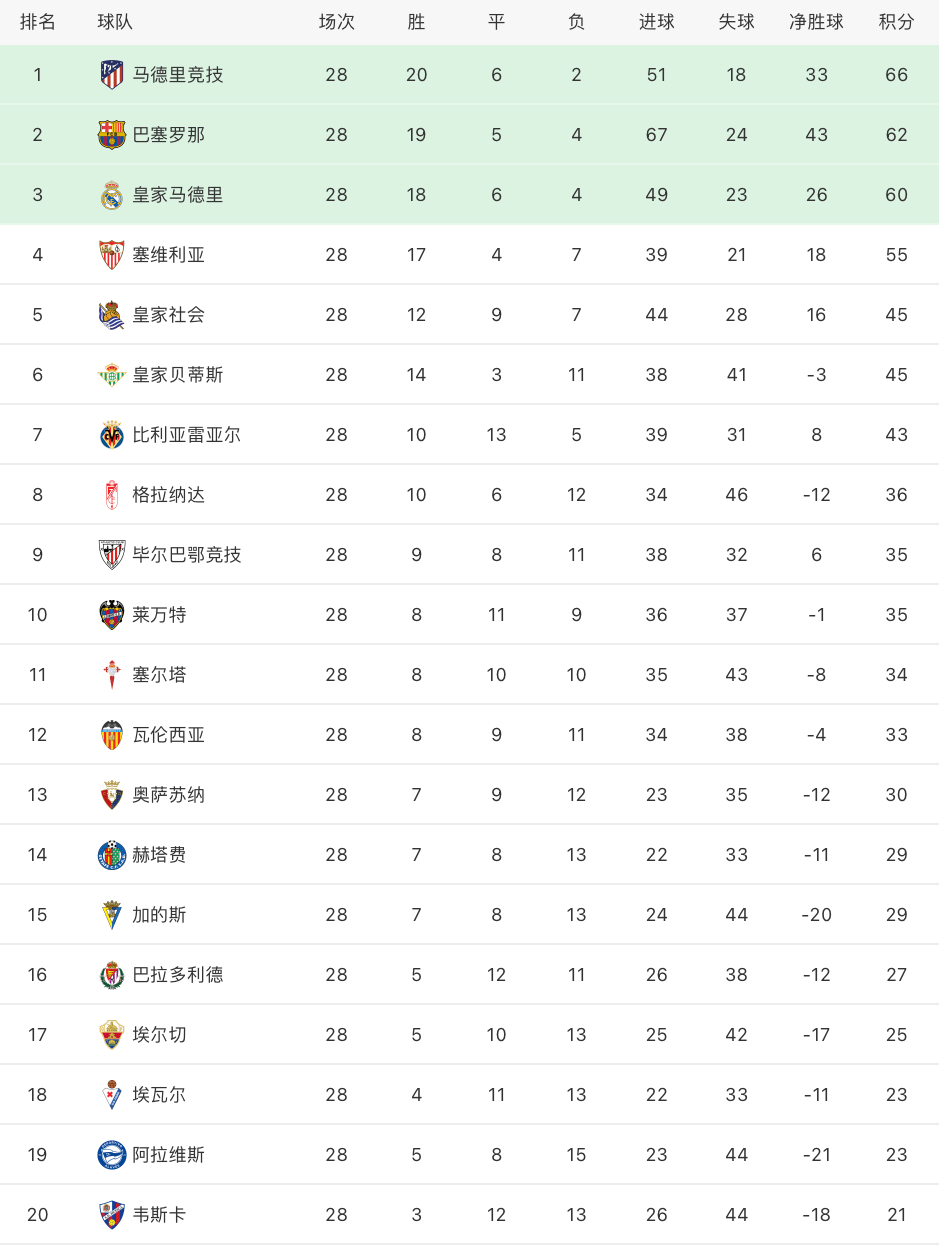
Task: Click the 进球 column header
Action: [x=656, y=22]
